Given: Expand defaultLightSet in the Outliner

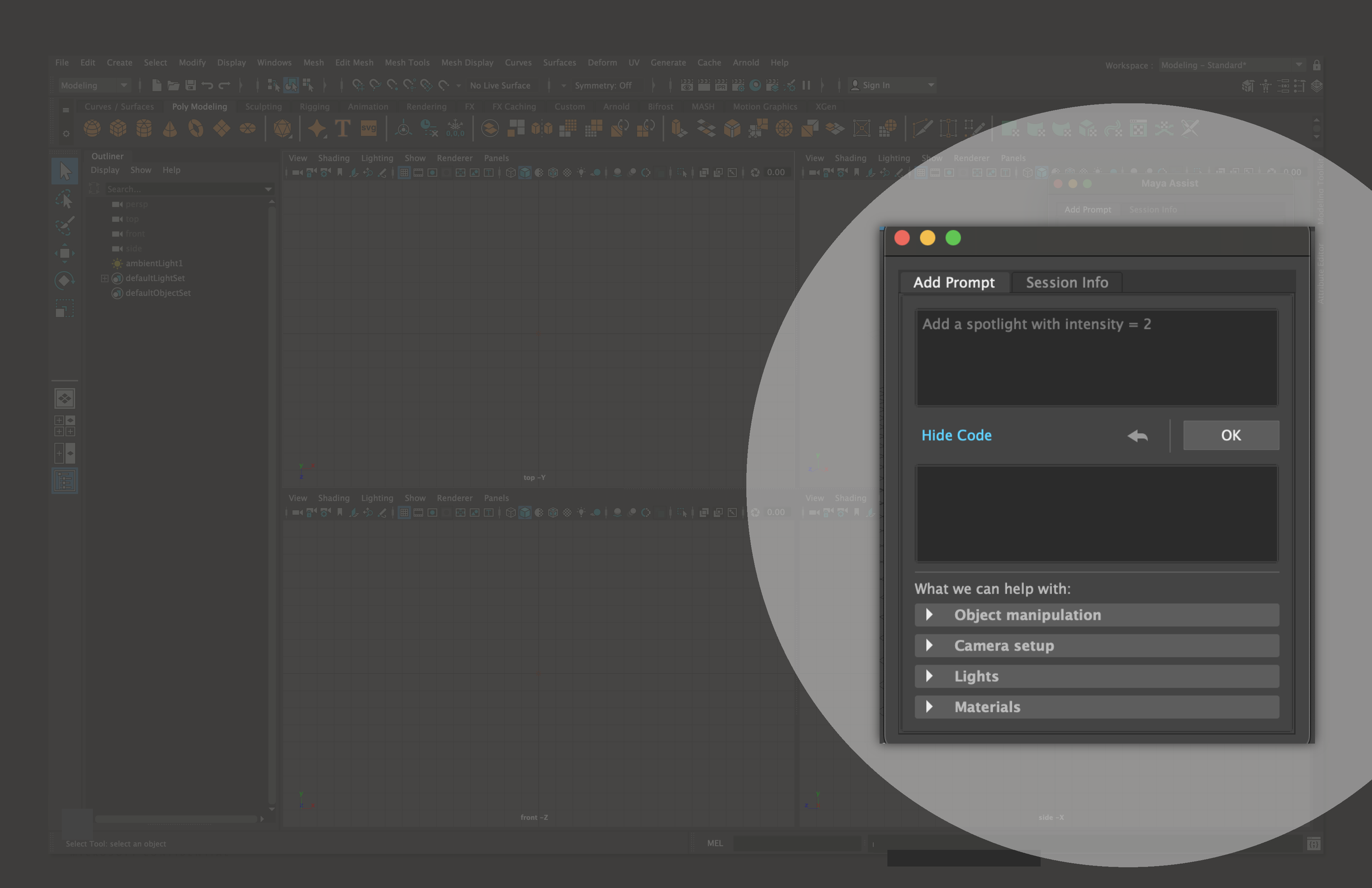Looking at the screenshot, I should tap(104, 278).
